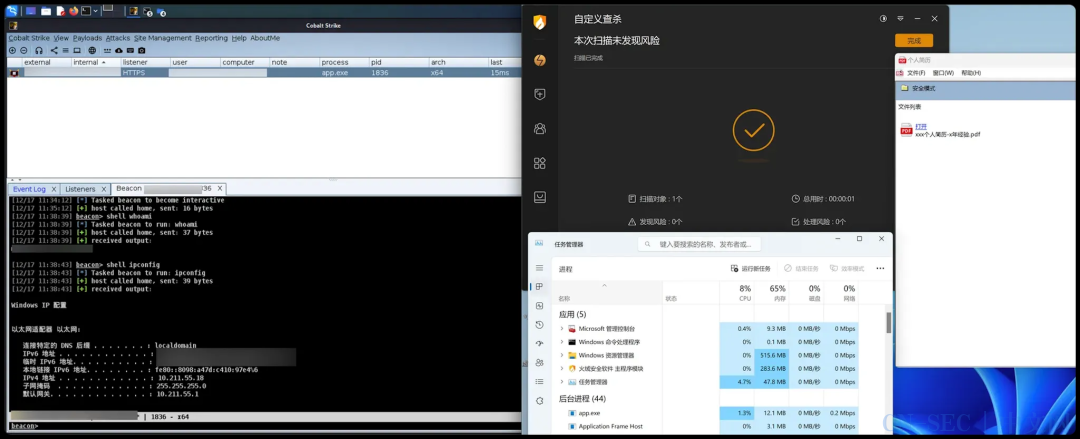This screenshot has width=1080, height=439.
Task: Expand the Windows 命令处理程序 process row
Action: click(562, 342)
